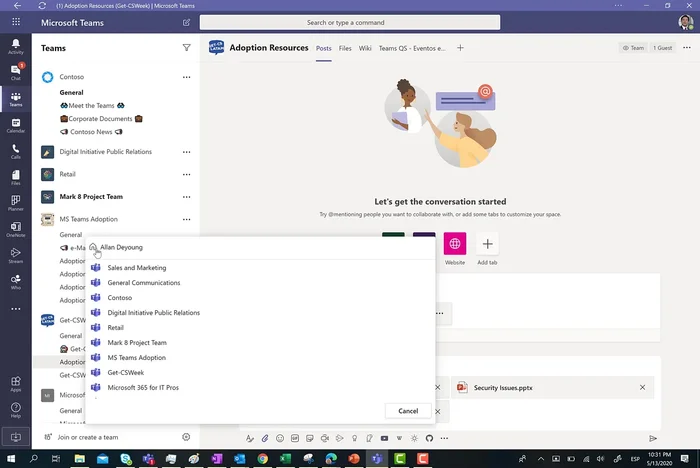Click the attach file paperclip icon
The height and width of the screenshot is (468, 700).
pyautogui.click(x=265, y=438)
